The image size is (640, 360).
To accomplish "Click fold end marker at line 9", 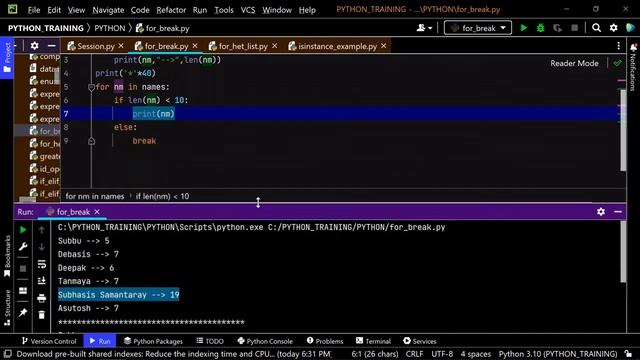I will click(91, 141).
